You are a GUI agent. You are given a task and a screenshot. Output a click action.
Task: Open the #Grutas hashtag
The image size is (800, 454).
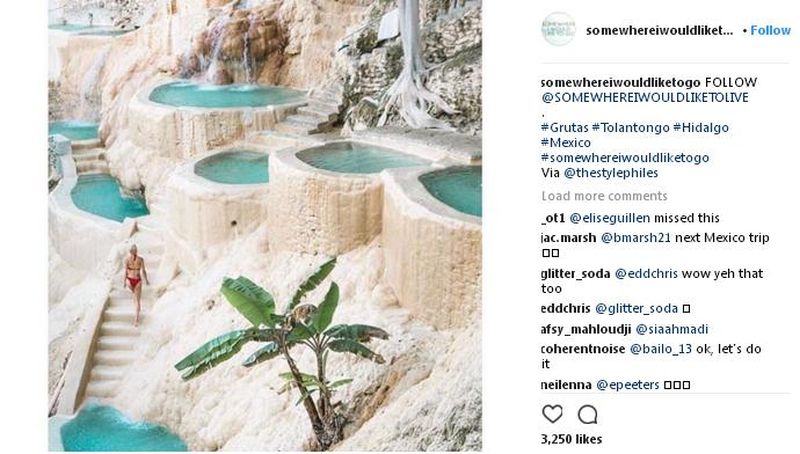[565, 128]
